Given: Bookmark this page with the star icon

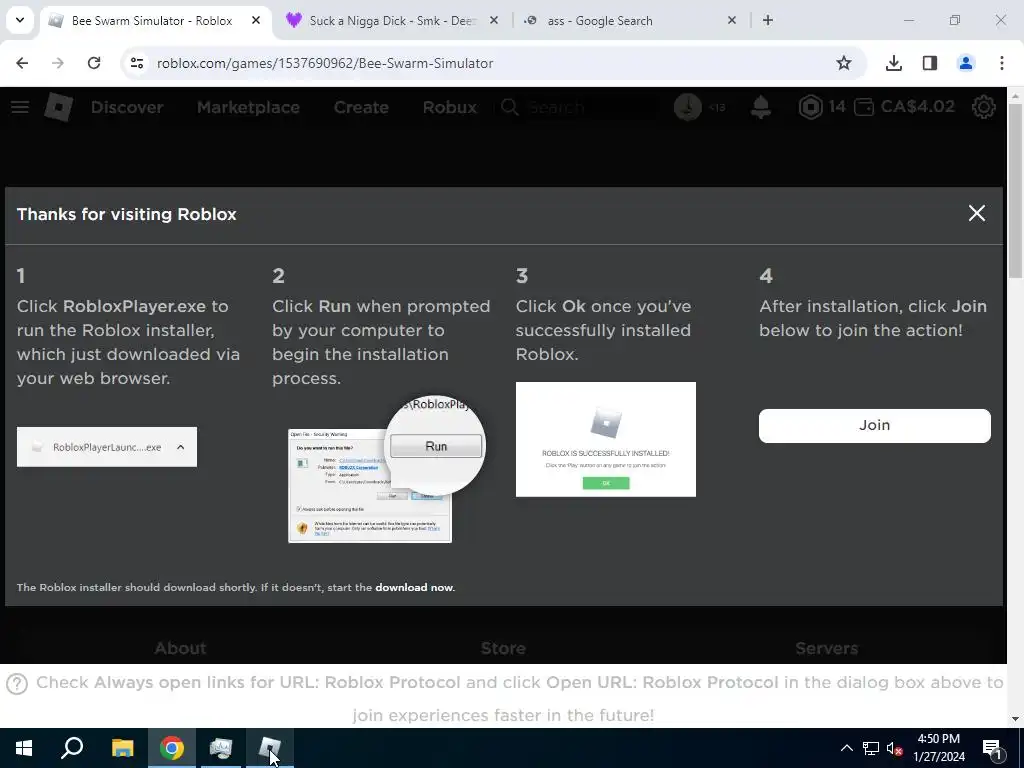Looking at the screenshot, I should [844, 63].
